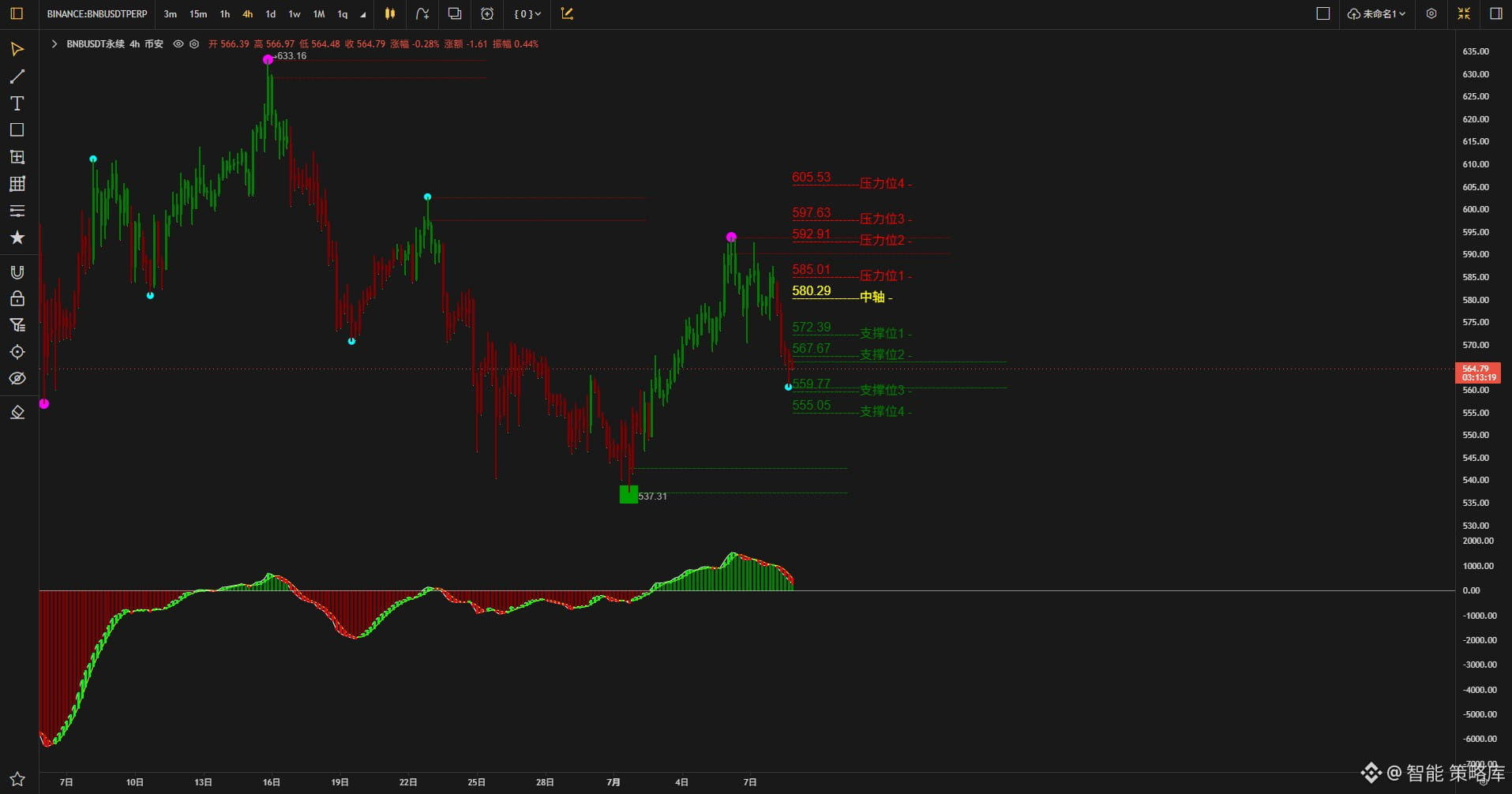Exit fullscreen with the collapse arrows icon
Screen dimensions: 1512x794
coord(1464,13)
